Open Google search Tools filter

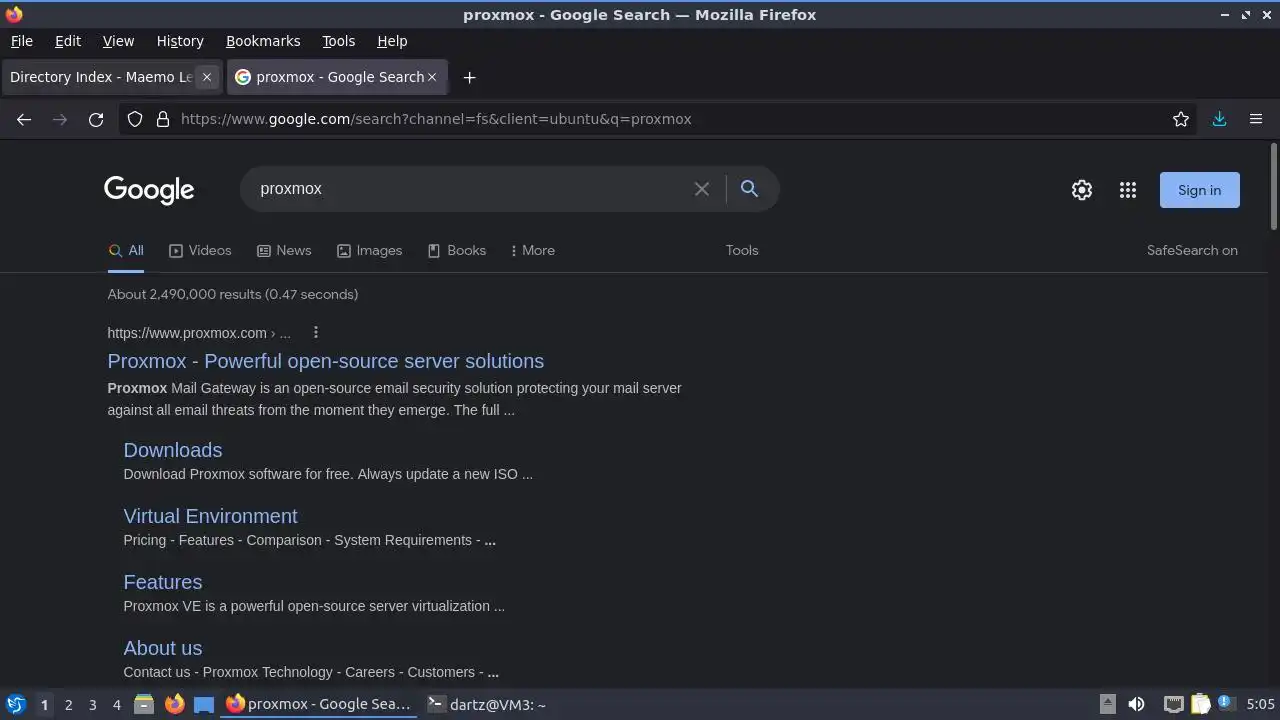[x=742, y=250]
